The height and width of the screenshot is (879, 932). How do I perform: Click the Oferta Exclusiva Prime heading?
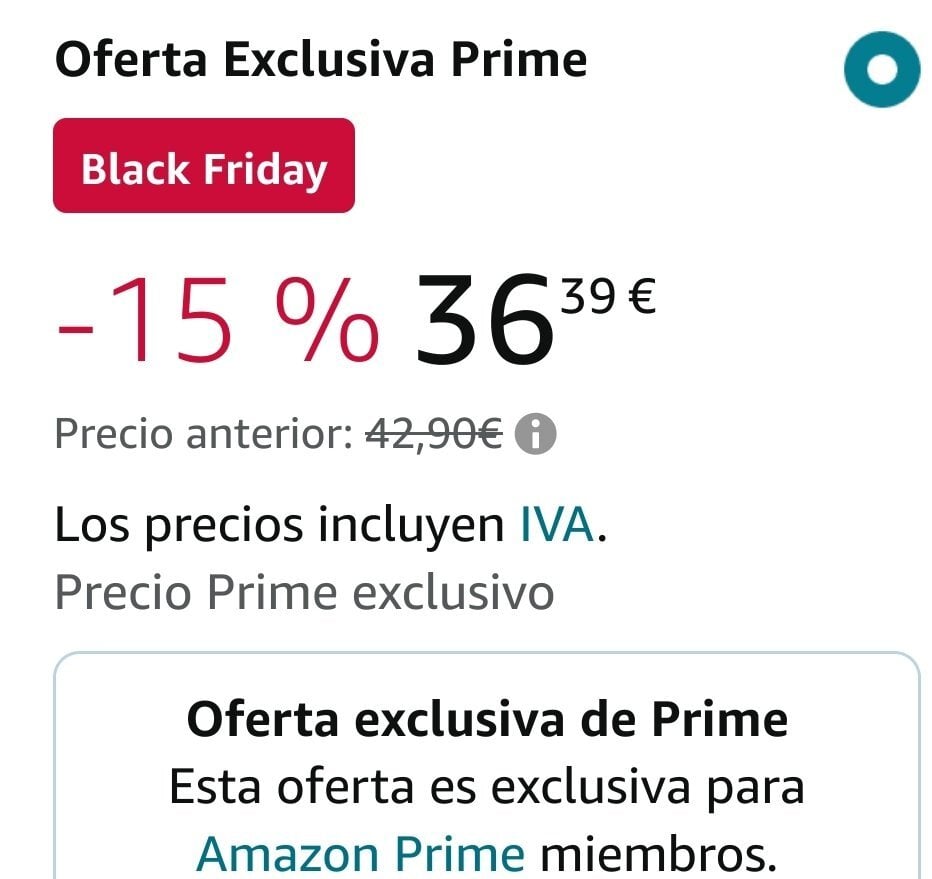320,61
